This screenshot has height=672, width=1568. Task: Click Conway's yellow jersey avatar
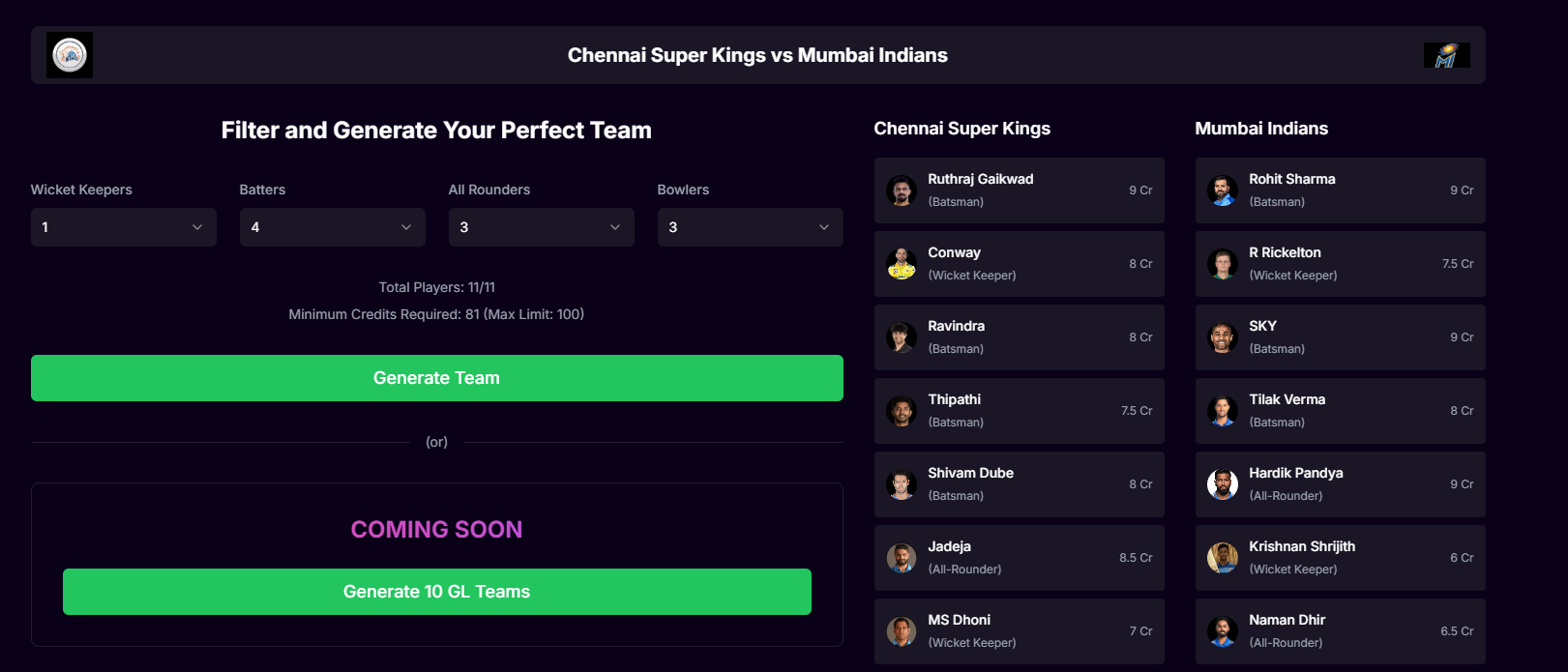coord(902,264)
